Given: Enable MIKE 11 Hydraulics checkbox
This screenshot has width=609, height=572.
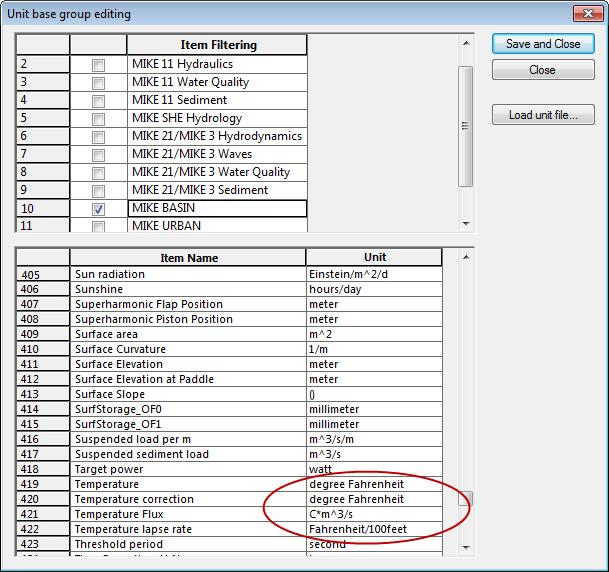Looking at the screenshot, I should point(98,64).
